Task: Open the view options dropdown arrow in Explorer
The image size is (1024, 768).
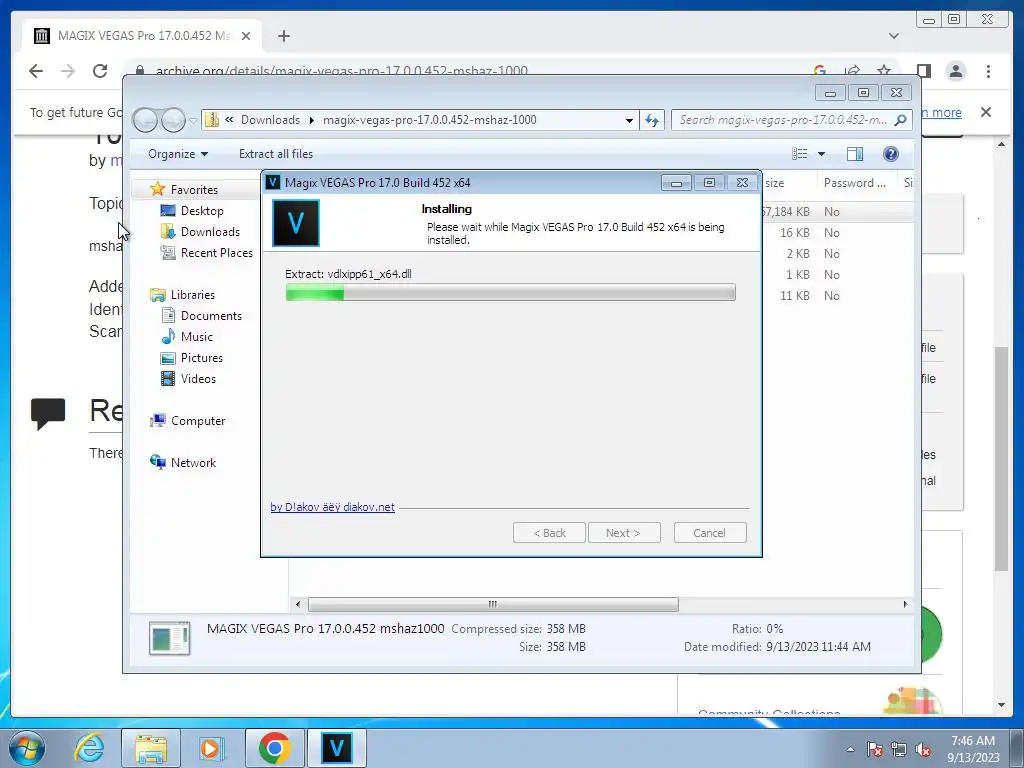Action: pos(822,154)
